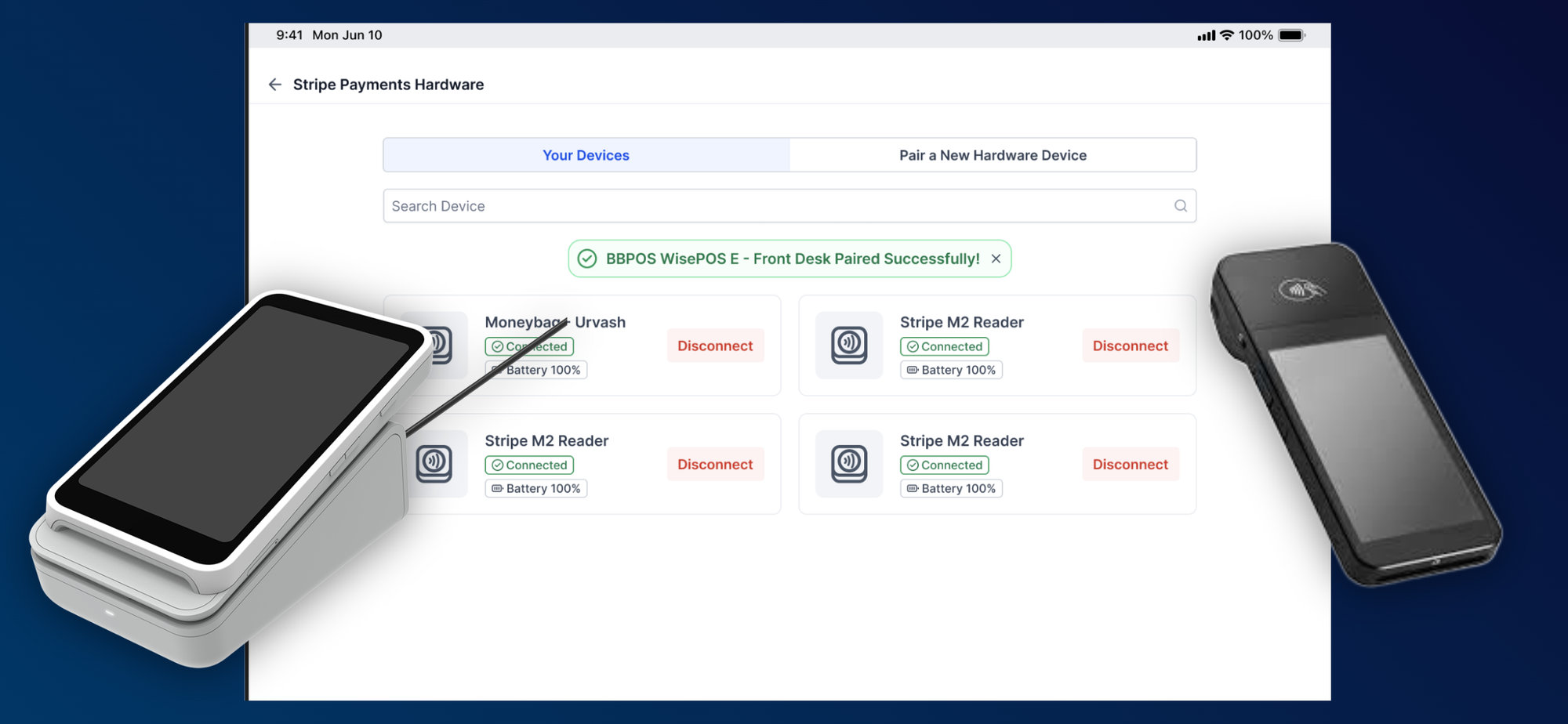Focus the Search Device input field
The height and width of the screenshot is (724, 1568).
coord(789,206)
